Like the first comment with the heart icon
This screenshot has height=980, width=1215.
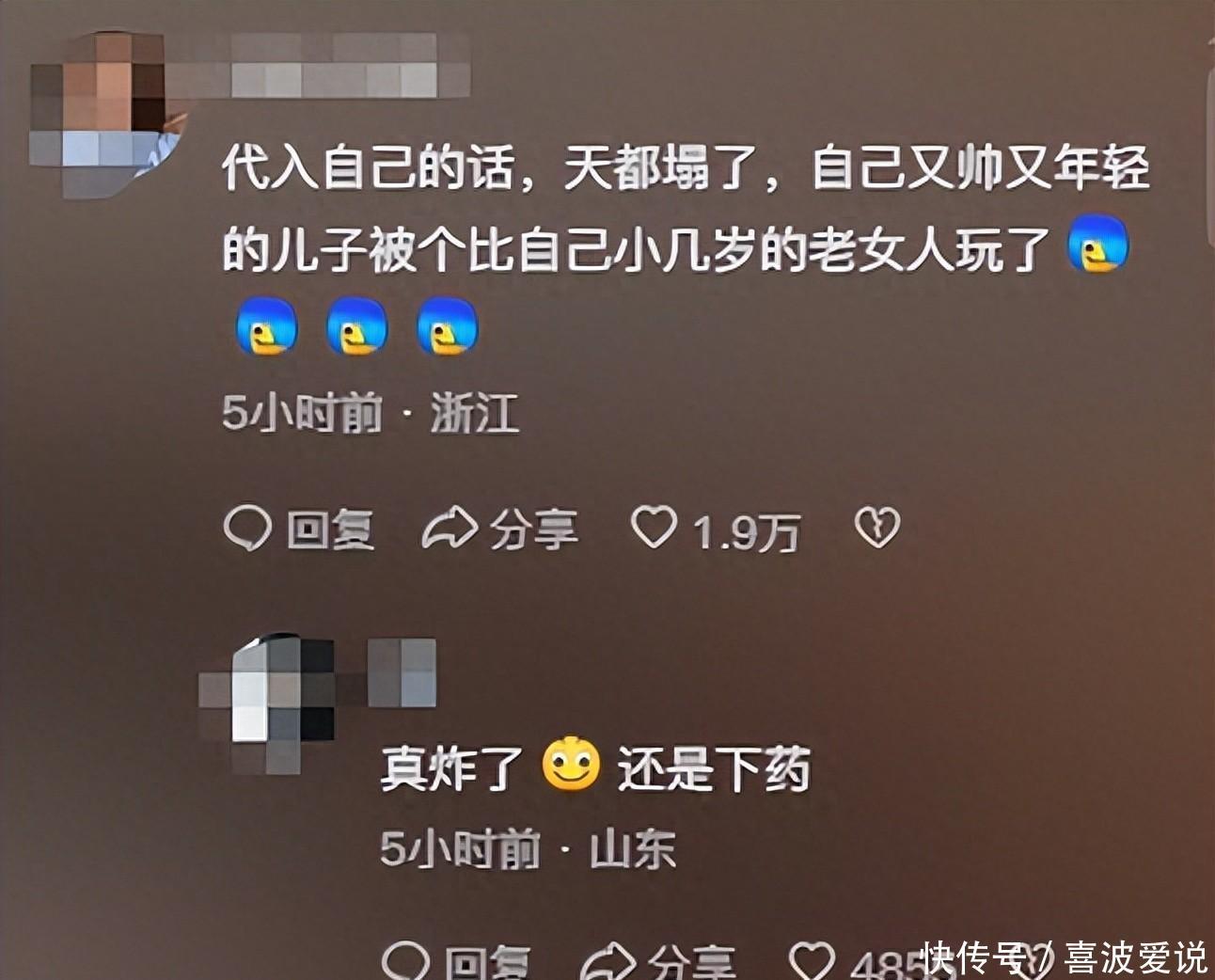[x=654, y=529]
